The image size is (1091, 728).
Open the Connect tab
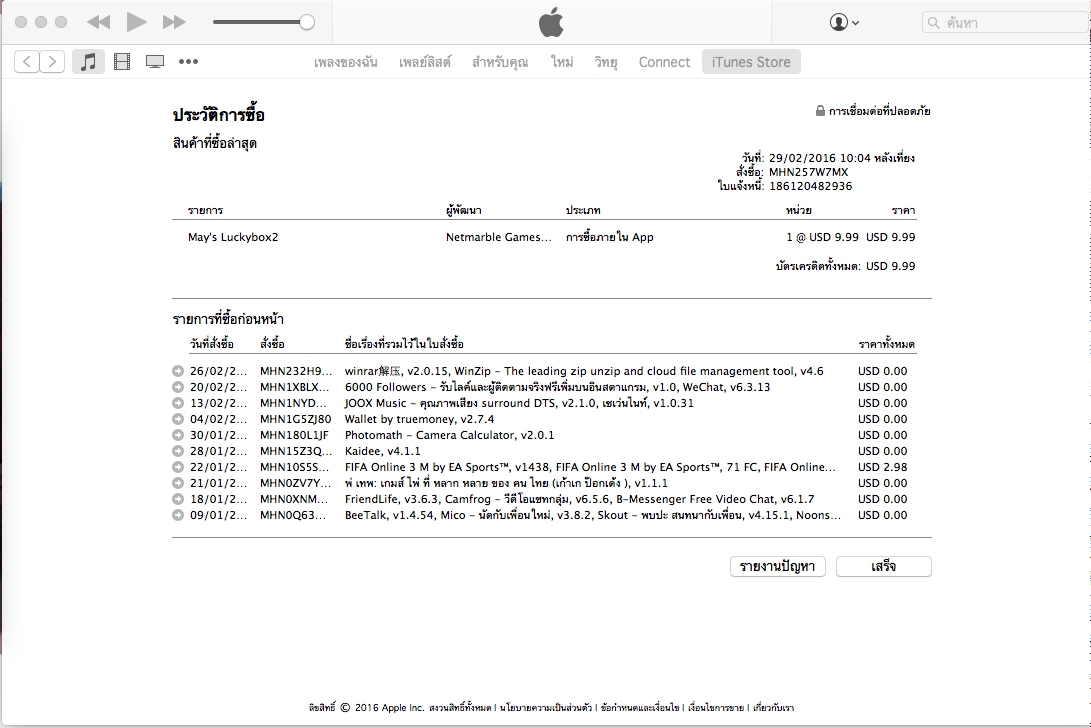coord(664,62)
